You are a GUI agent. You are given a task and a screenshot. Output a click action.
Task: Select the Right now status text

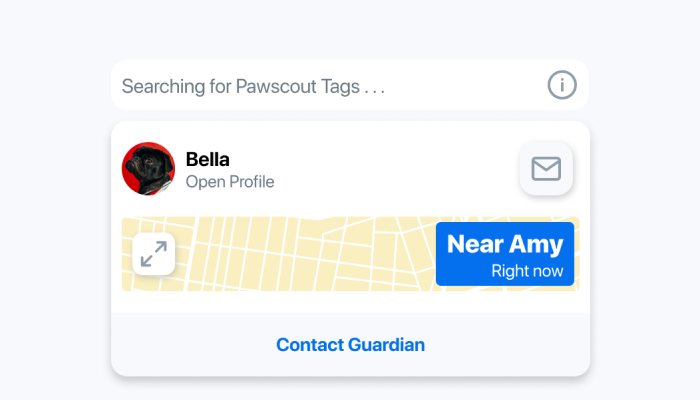click(x=527, y=271)
